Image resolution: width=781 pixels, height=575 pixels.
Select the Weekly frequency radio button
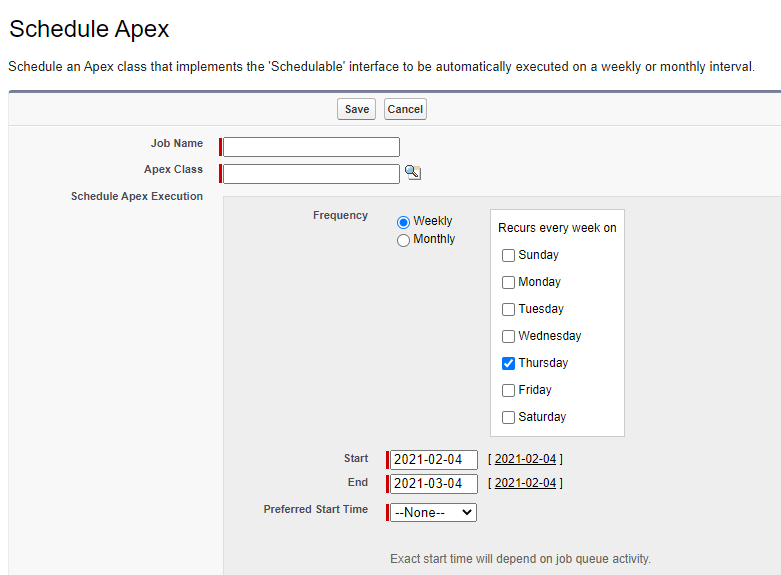[x=403, y=222]
